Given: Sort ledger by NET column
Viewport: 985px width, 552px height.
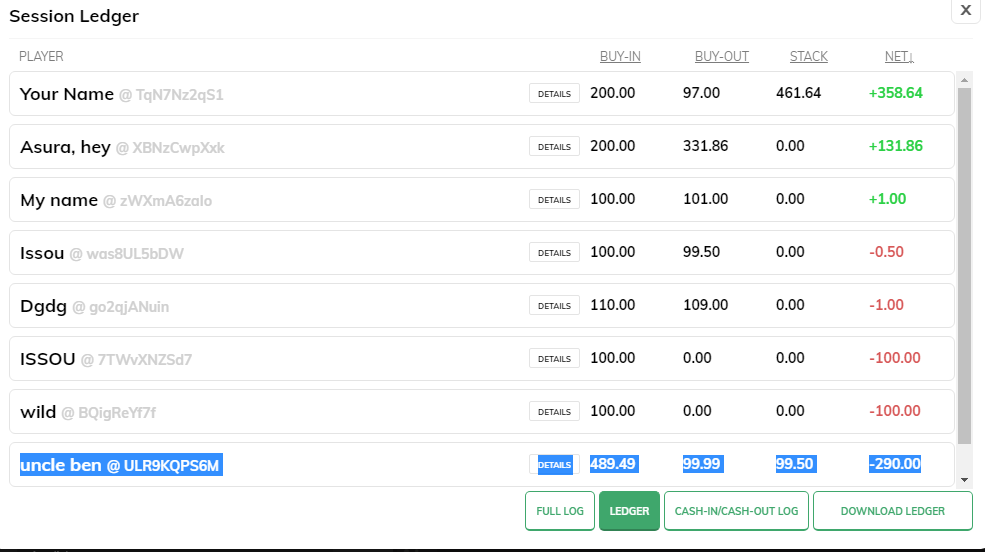Looking at the screenshot, I should click(x=899, y=57).
